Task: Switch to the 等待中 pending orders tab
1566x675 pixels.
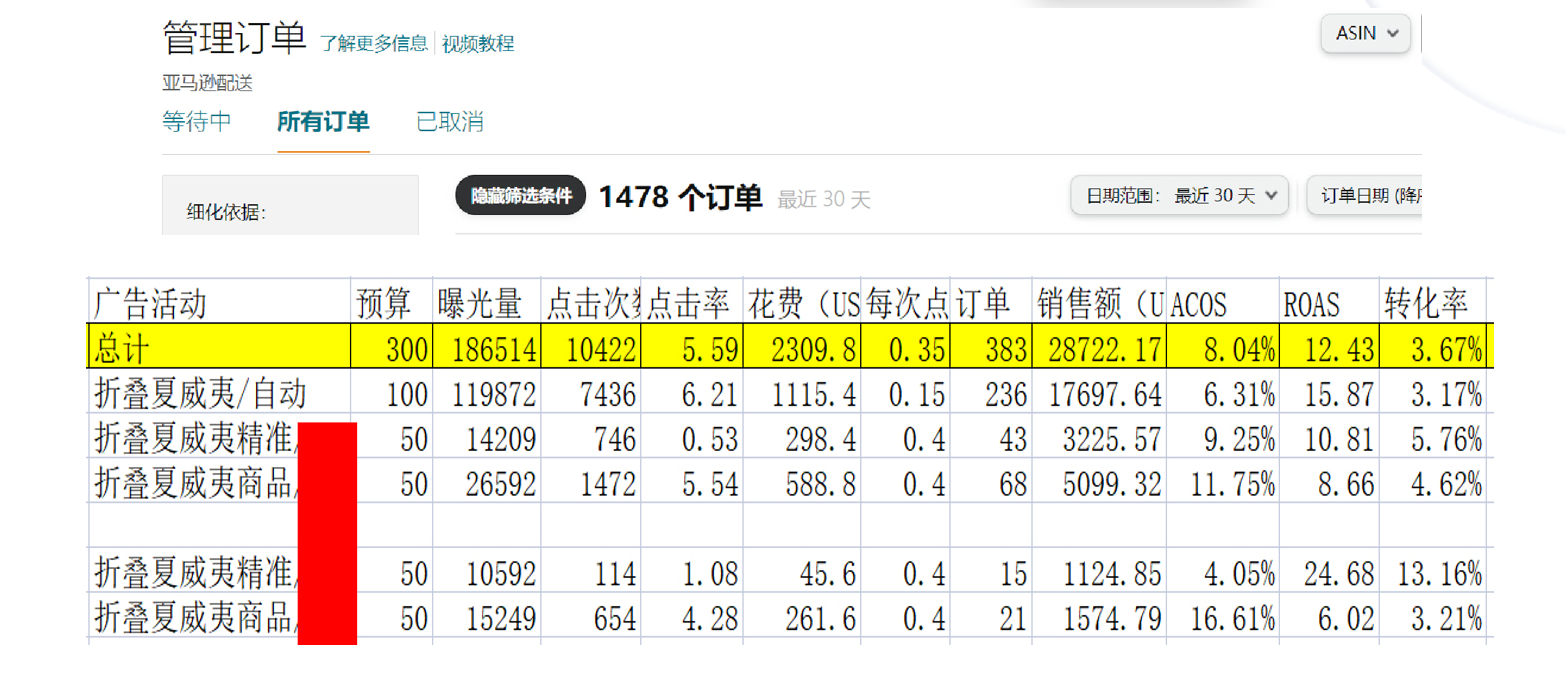Action: tap(196, 121)
